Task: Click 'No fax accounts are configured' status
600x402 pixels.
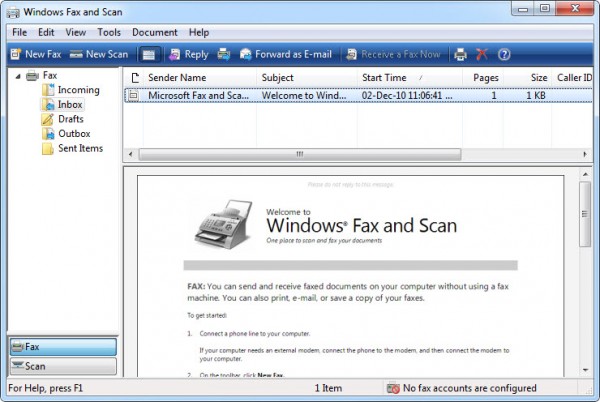Action: pos(470,388)
